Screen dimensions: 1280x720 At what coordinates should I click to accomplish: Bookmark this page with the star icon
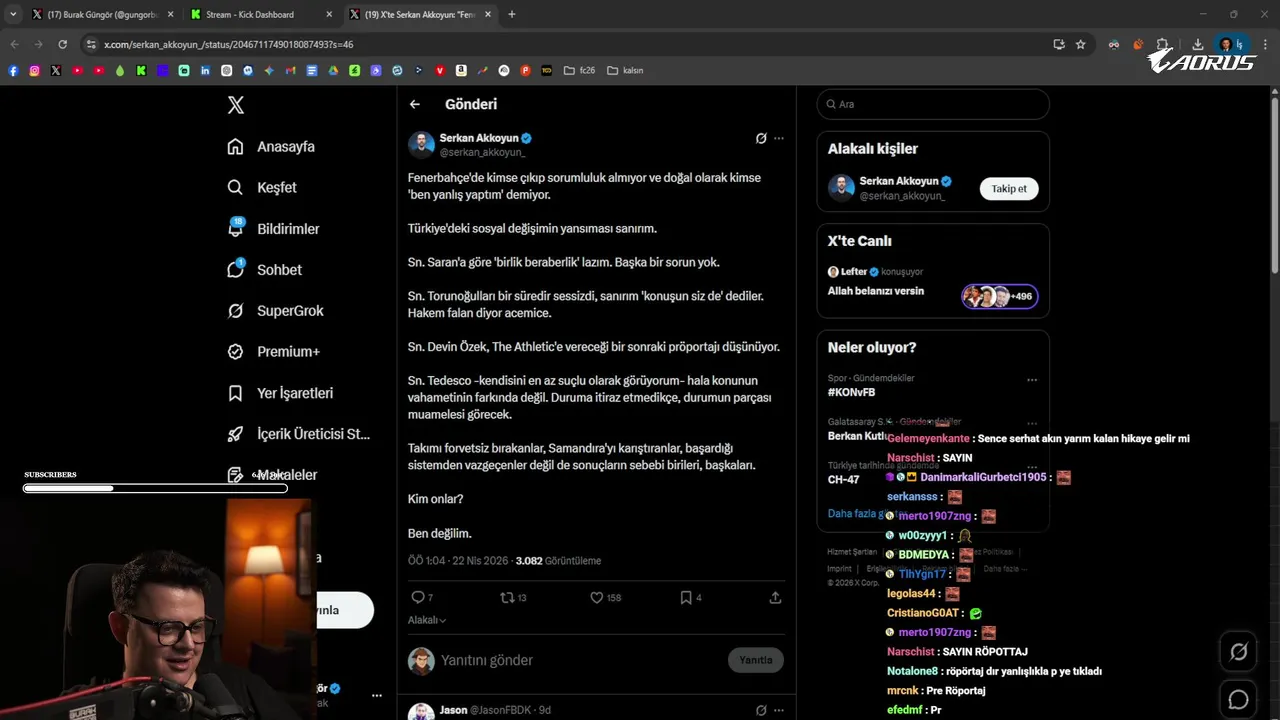click(x=1081, y=44)
